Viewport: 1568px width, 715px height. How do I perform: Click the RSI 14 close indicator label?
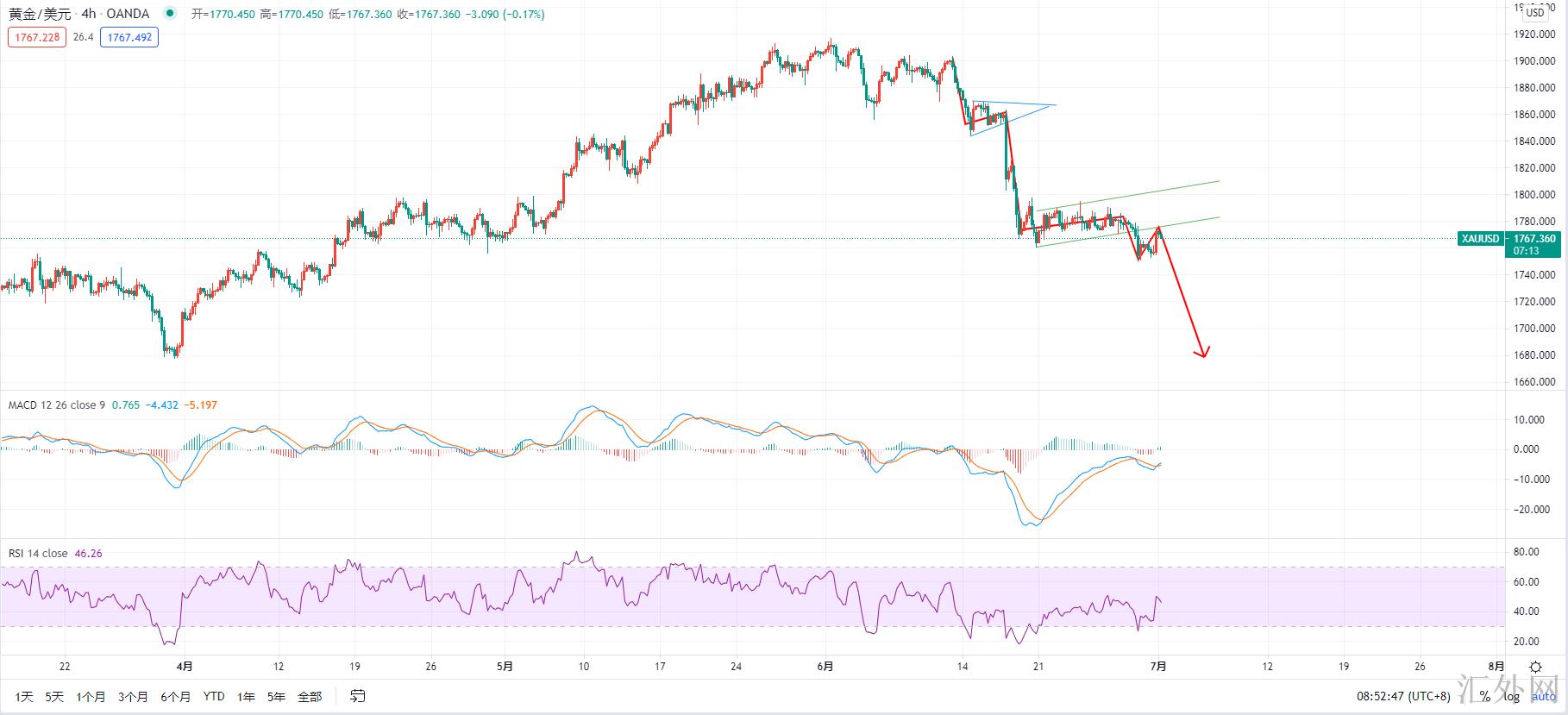pyautogui.click(x=38, y=553)
